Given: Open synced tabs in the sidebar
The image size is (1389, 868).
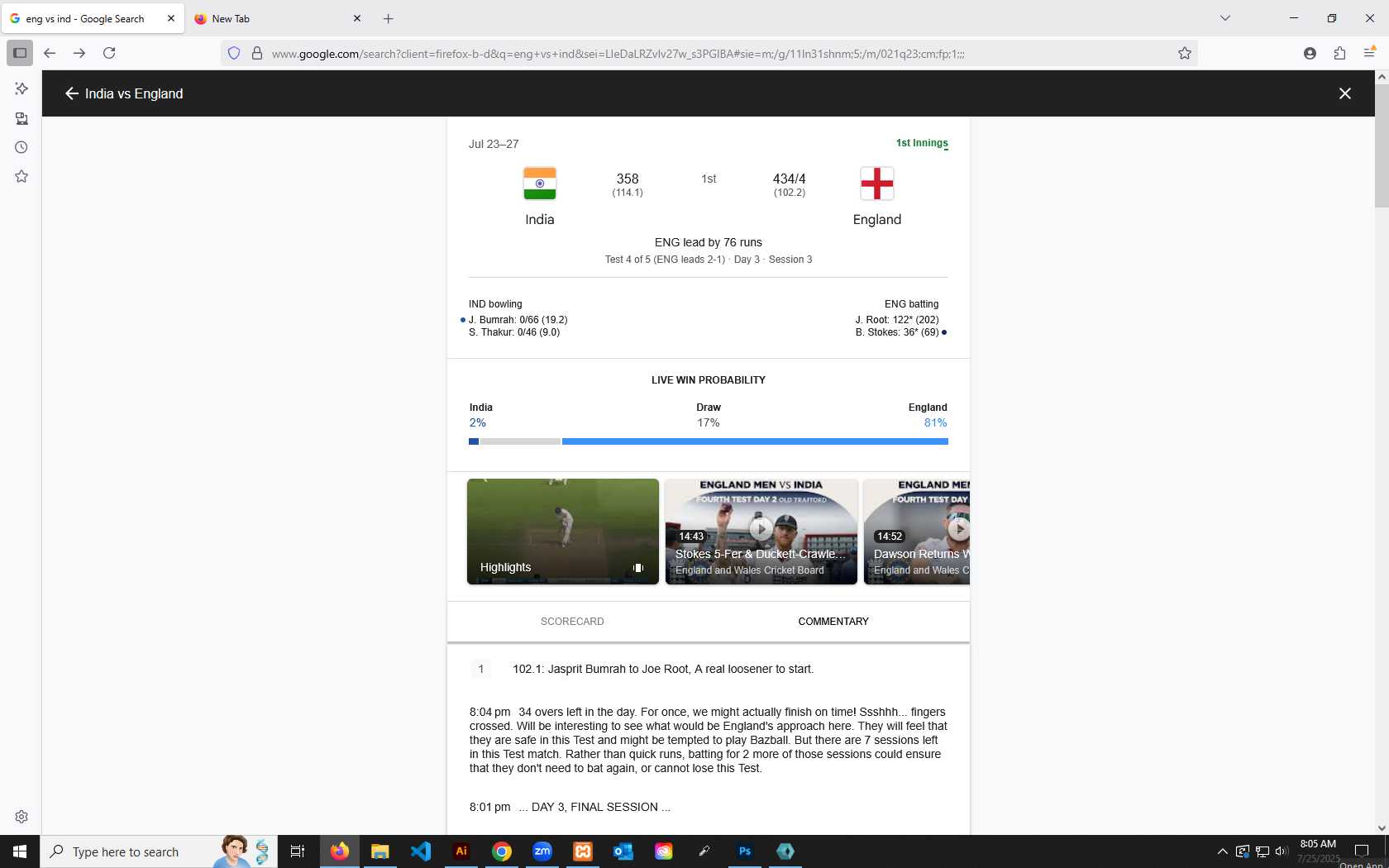Looking at the screenshot, I should [21, 118].
